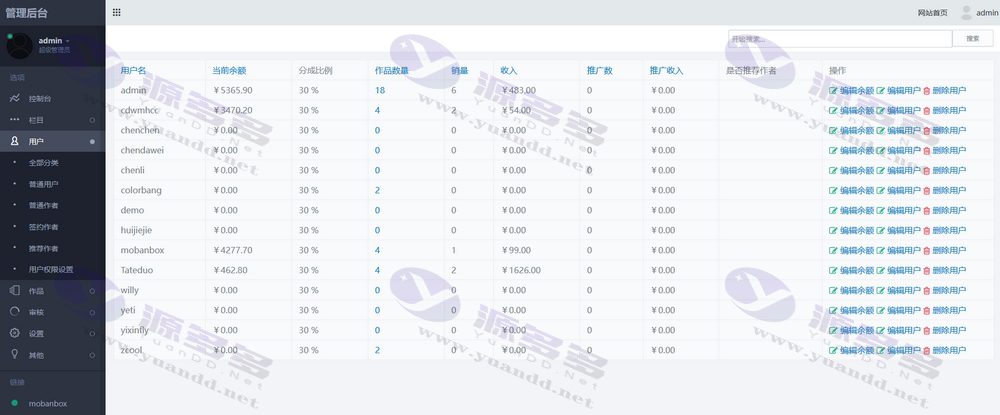
Task: Open the apps grid icon in top bar
Action: pyautogui.click(x=117, y=12)
